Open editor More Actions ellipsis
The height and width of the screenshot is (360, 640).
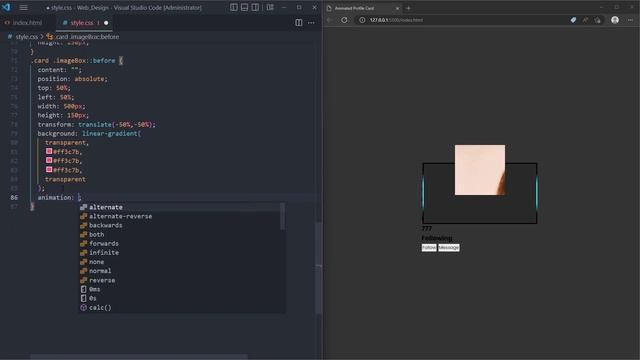pos(311,23)
